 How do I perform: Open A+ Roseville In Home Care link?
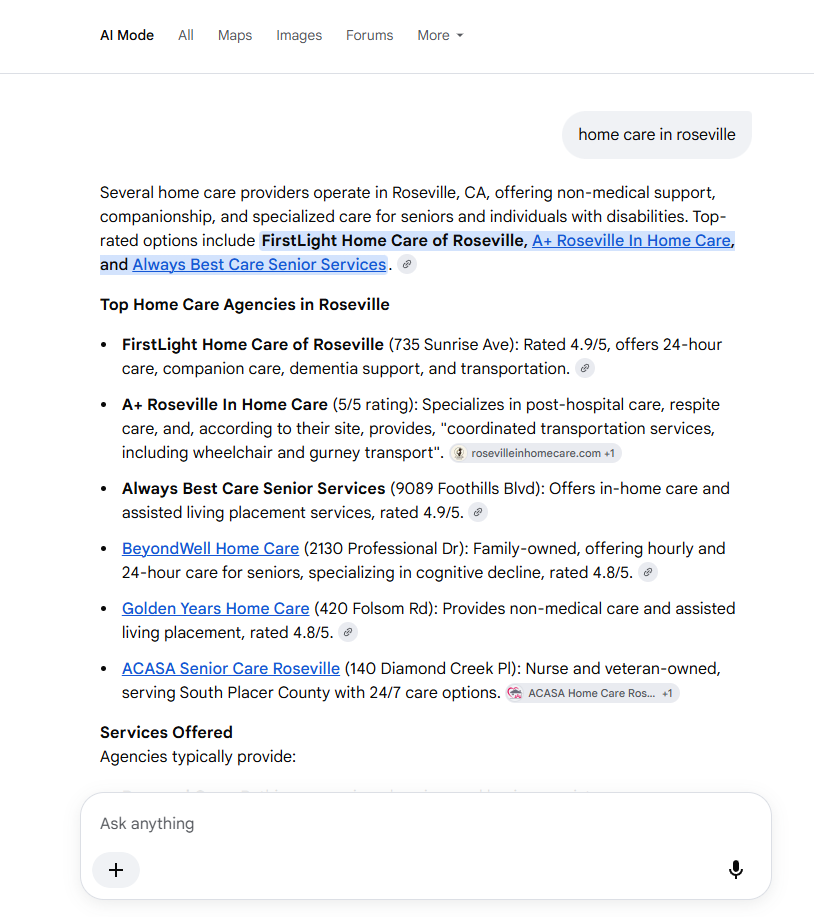pos(632,240)
